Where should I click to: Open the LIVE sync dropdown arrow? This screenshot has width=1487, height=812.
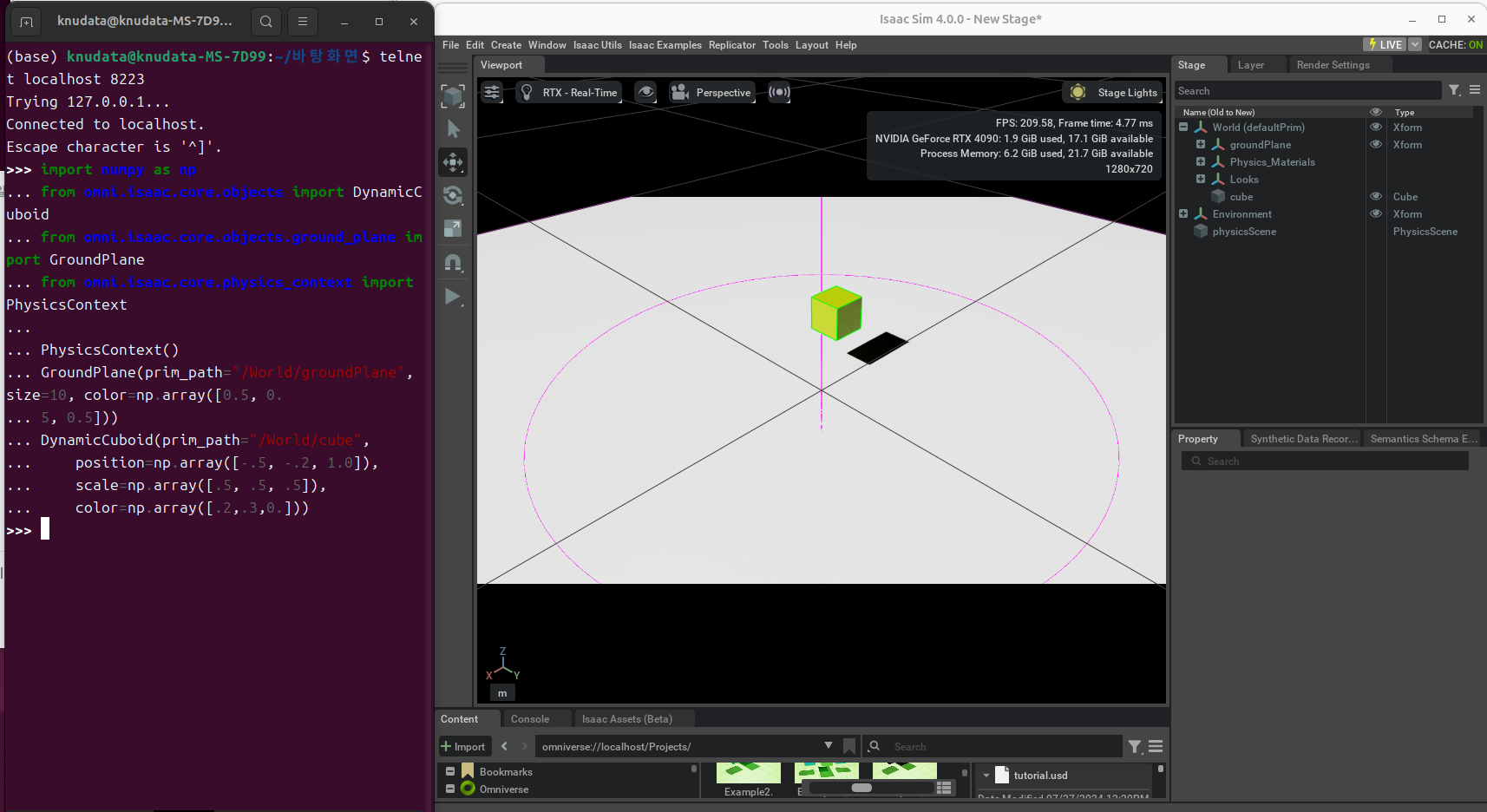pyautogui.click(x=1414, y=43)
